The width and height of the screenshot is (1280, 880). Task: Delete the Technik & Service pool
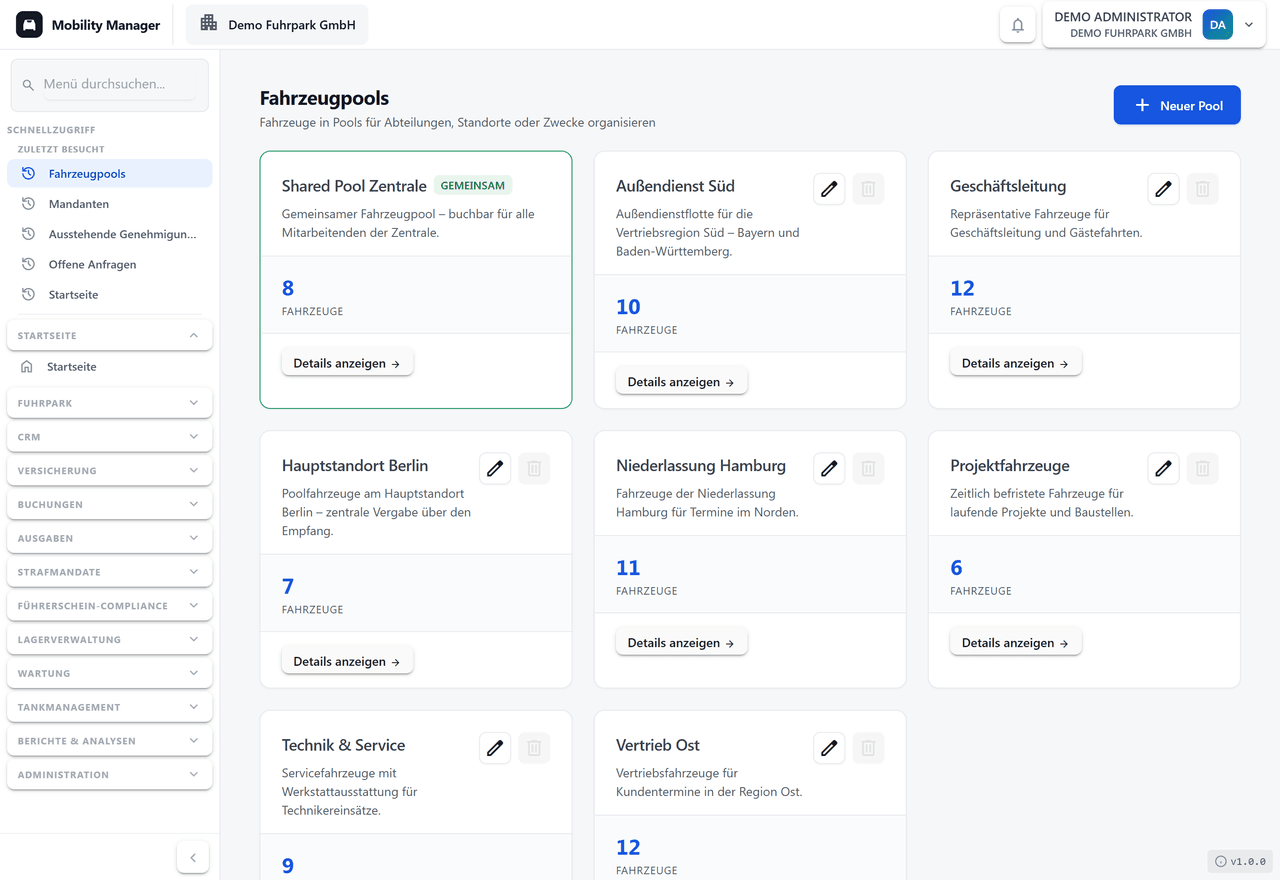tap(534, 748)
